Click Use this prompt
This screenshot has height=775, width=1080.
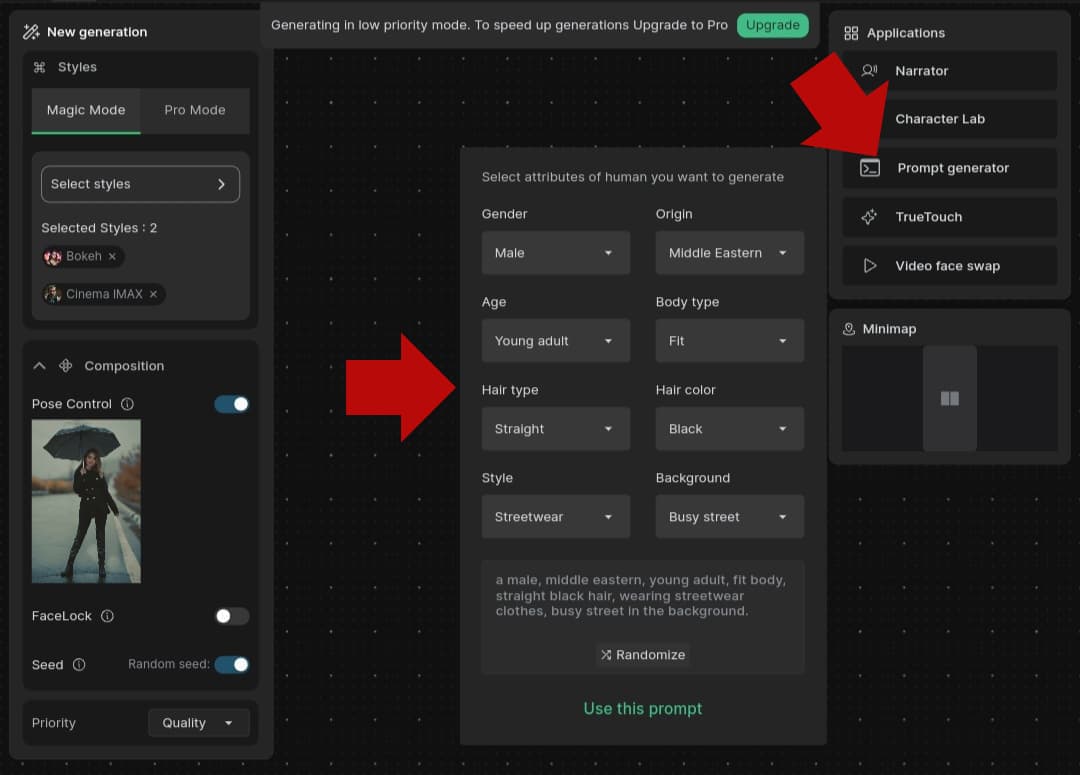pyautogui.click(x=643, y=708)
